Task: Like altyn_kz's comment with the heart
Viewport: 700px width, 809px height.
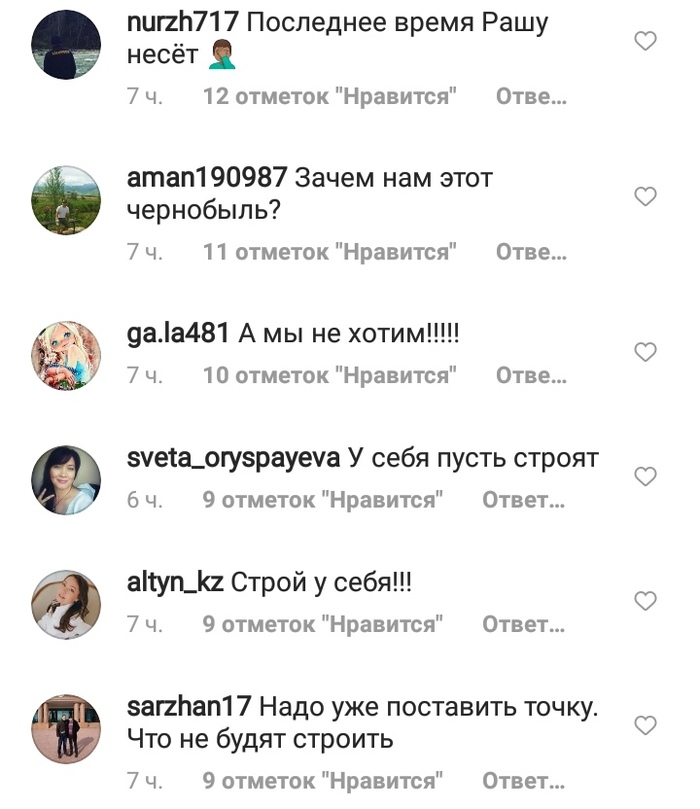Action: coord(645,601)
